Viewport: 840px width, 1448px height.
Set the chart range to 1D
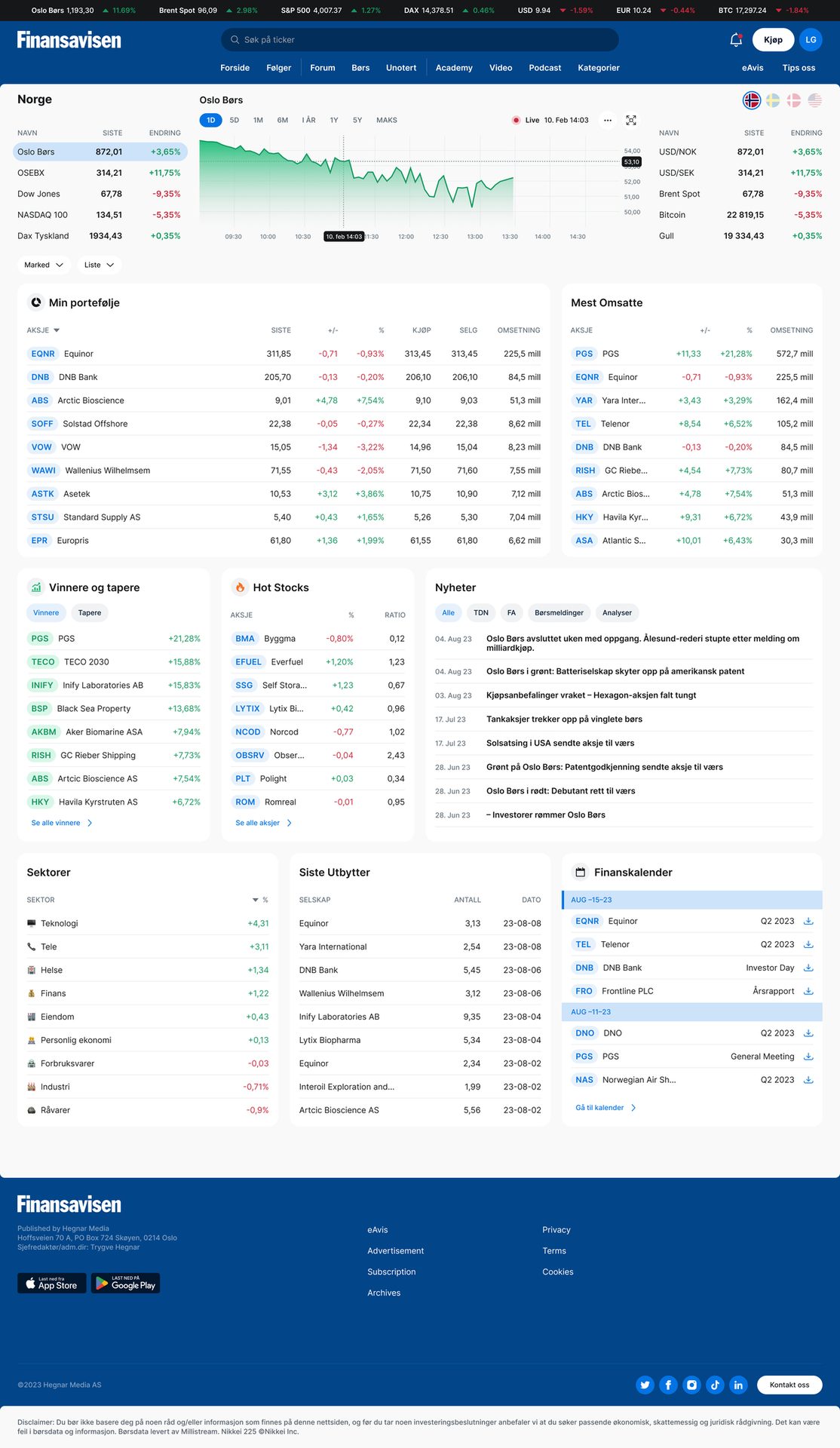click(x=211, y=120)
